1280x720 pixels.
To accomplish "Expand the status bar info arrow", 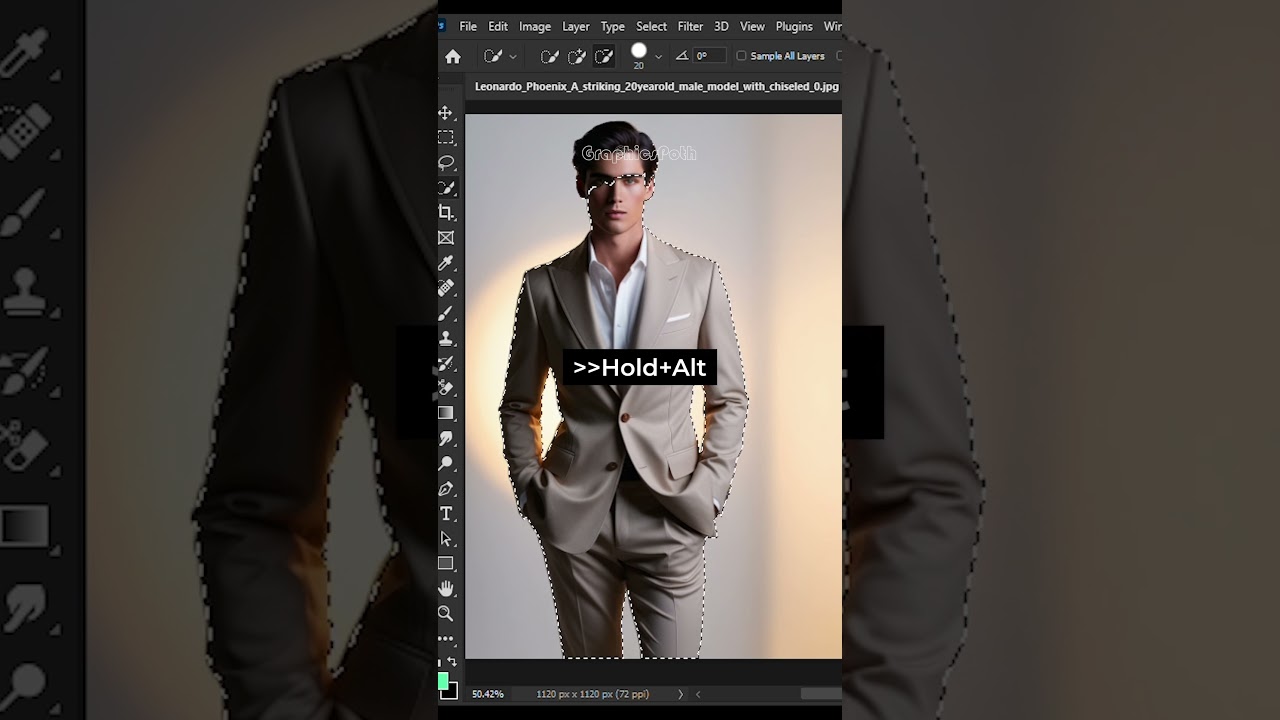I will (x=681, y=694).
